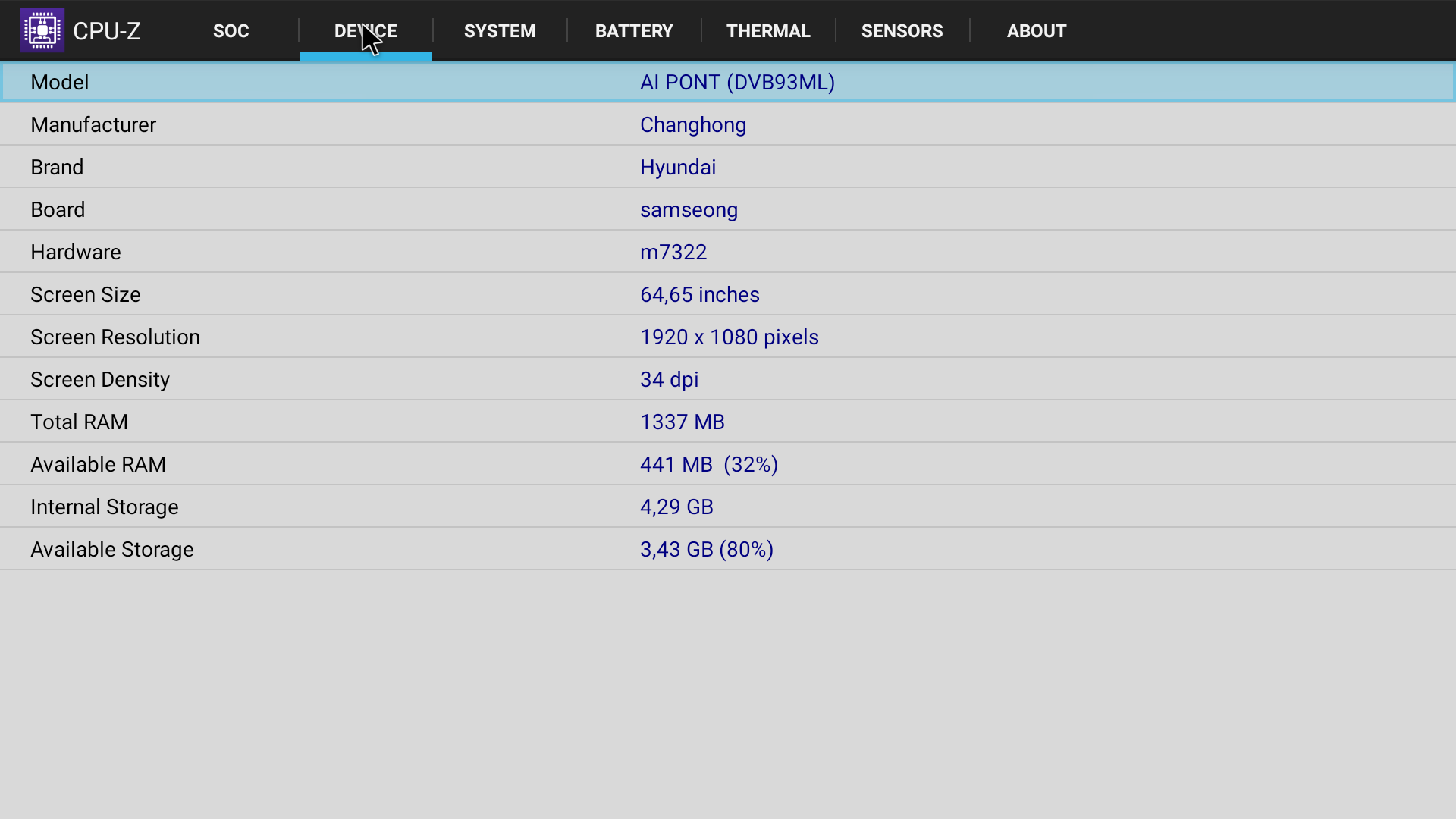The height and width of the screenshot is (819, 1456).
Task: Select the Brand Hyundai row
Action: pos(728,167)
